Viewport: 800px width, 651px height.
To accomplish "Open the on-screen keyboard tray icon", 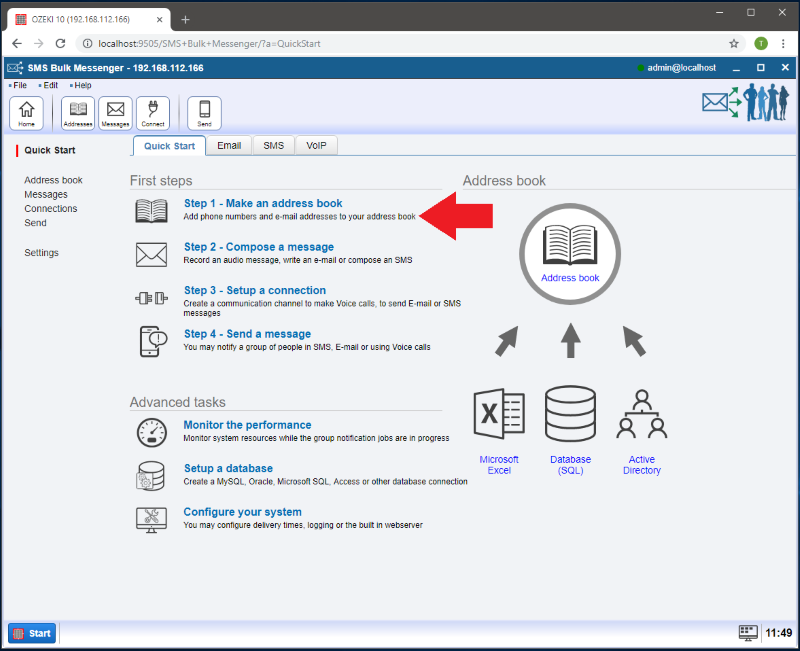I will (748, 633).
